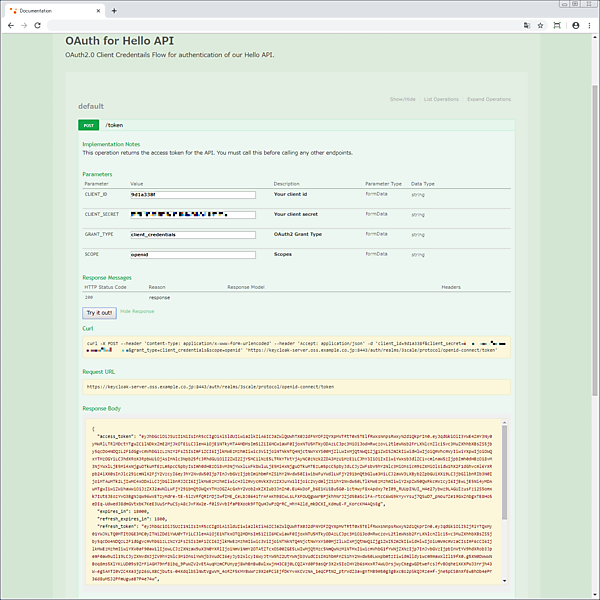
Task: Click the Hide Response link
Action: 136,312
